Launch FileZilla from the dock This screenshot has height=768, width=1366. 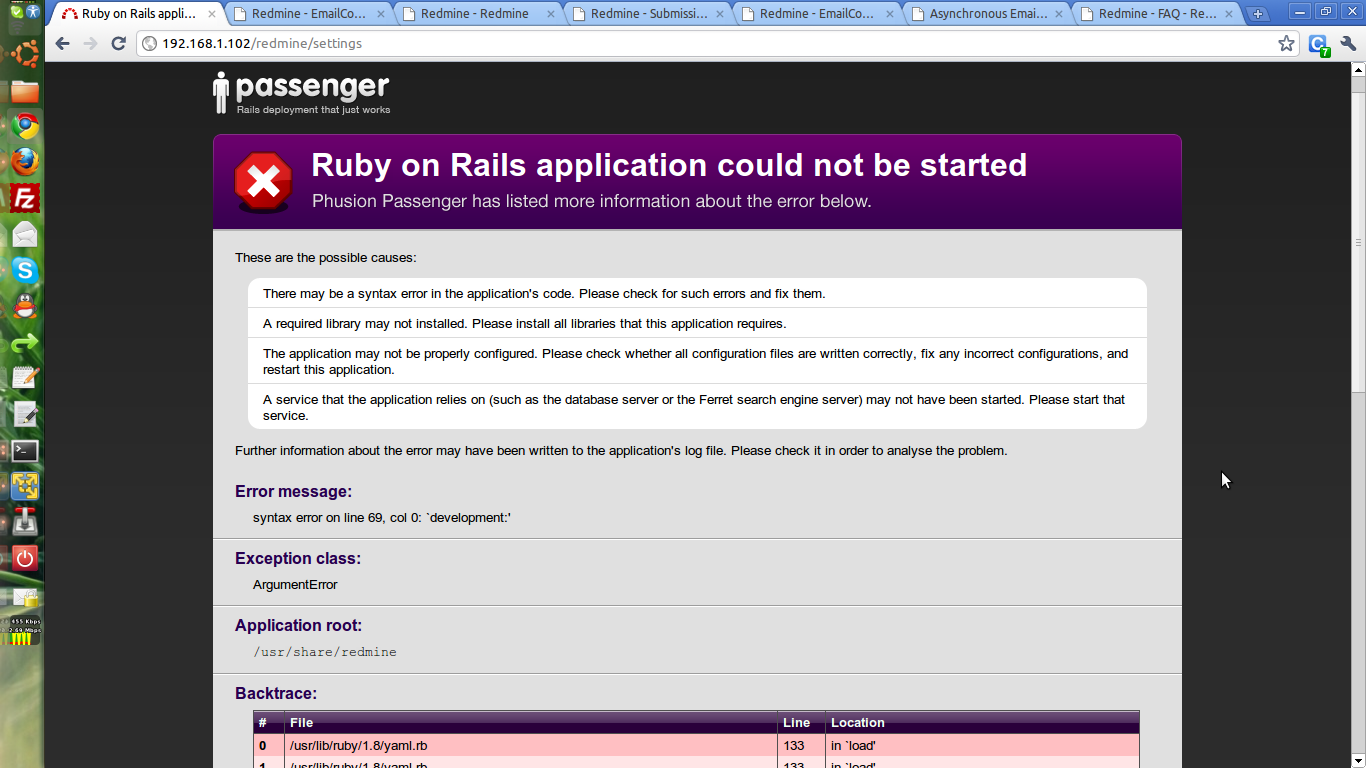click(x=25, y=198)
